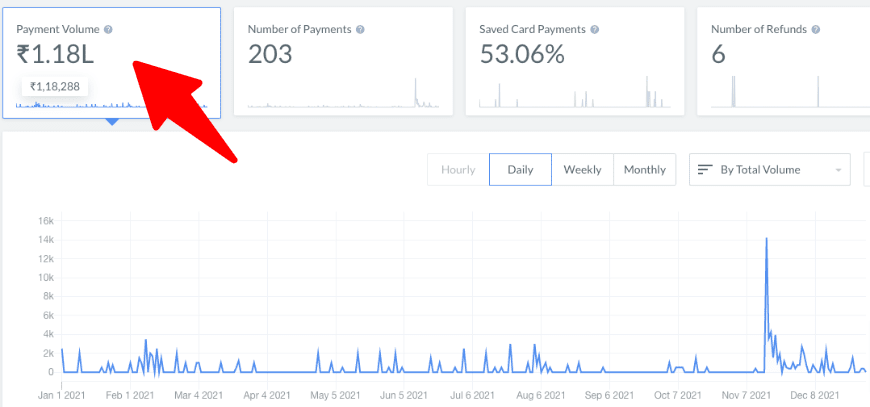
Task: Switch chart to Hourly granularity
Action: 458,170
